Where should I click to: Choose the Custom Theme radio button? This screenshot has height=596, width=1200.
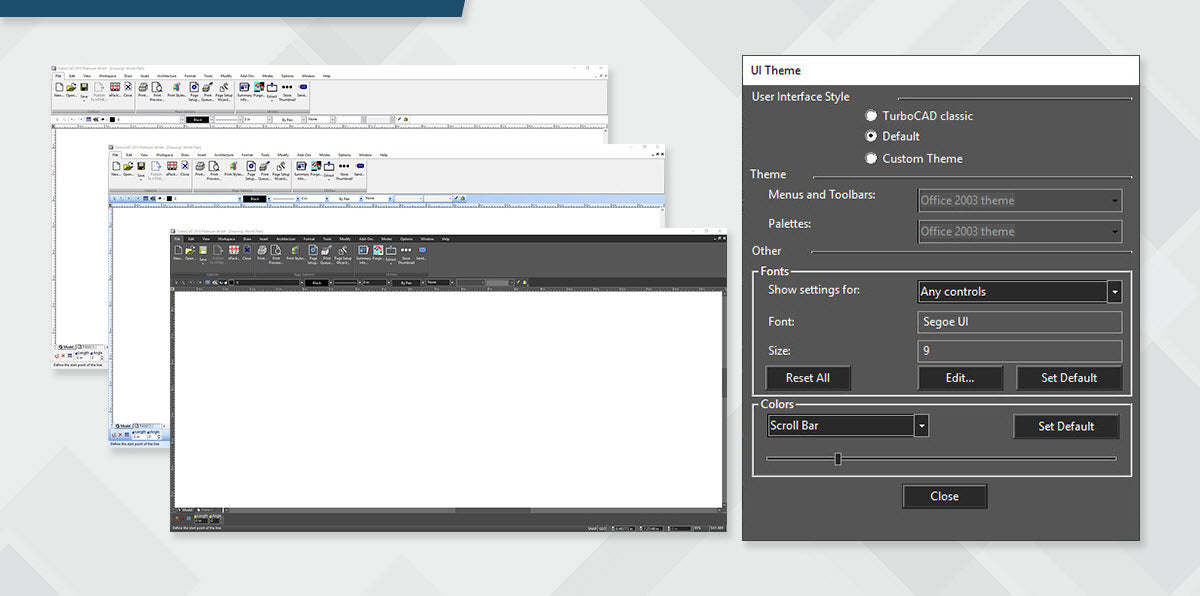872,158
